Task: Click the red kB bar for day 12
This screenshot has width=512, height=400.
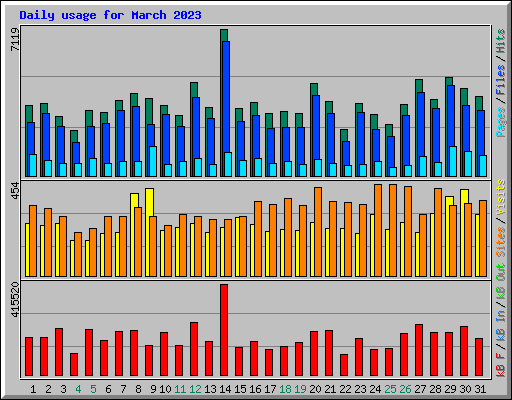Action: point(194,349)
